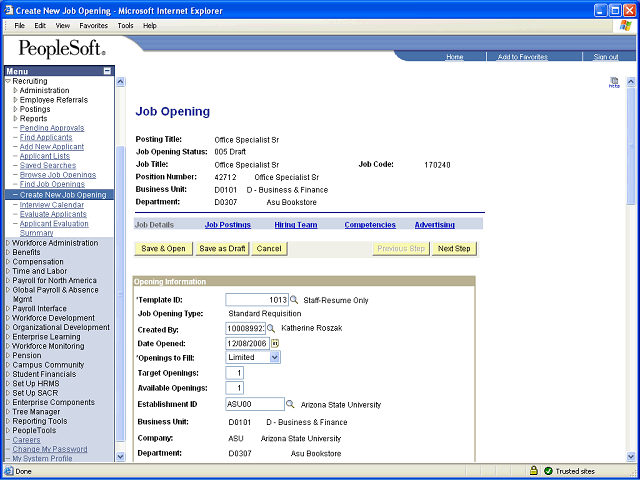Expand the Time and Labor menu
The image size is (640, 480).
pyautogui.click(x=8, y=271)
